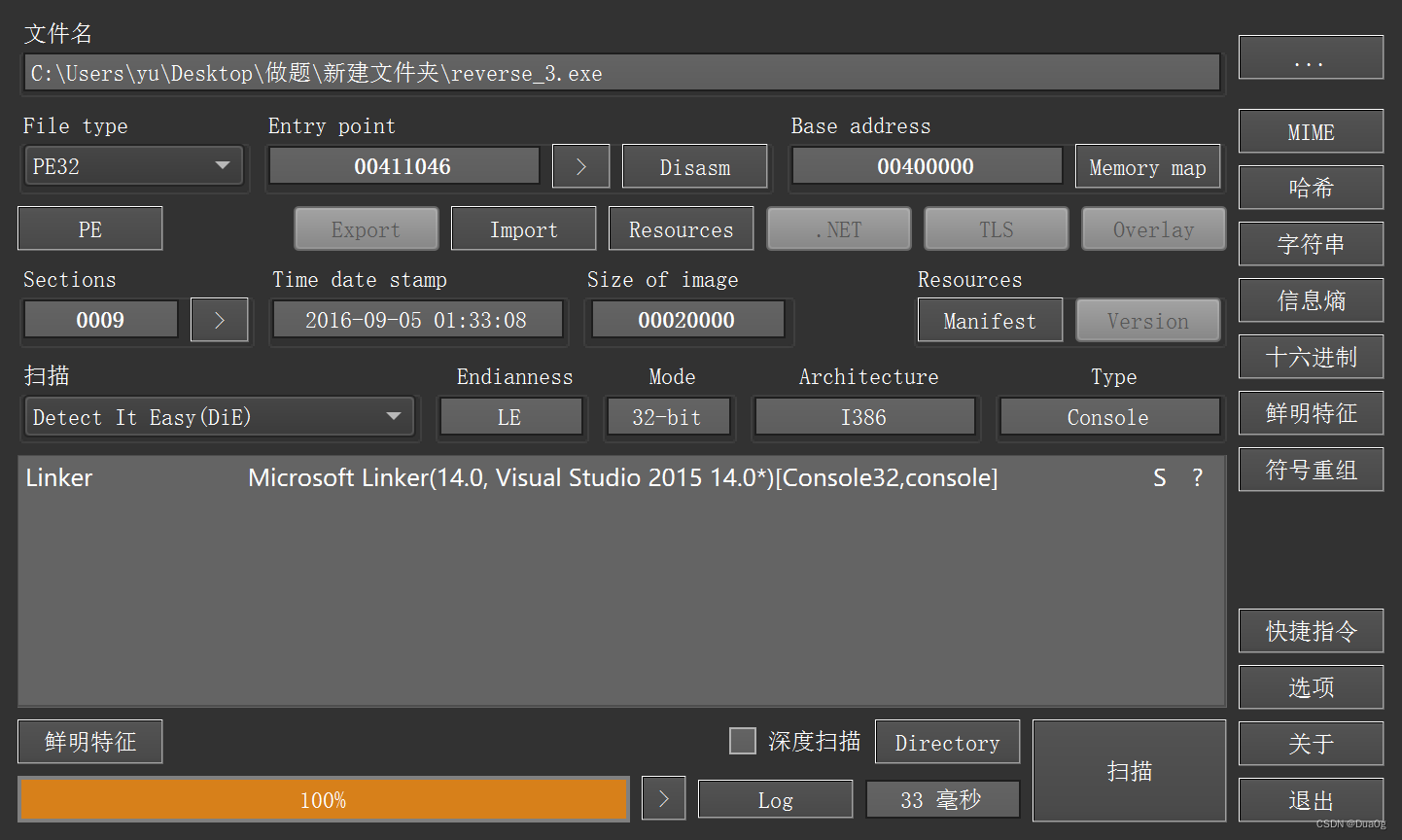Open the 哈希 hash calculator
1402x840 pixels.
(x=1310, y=188)
